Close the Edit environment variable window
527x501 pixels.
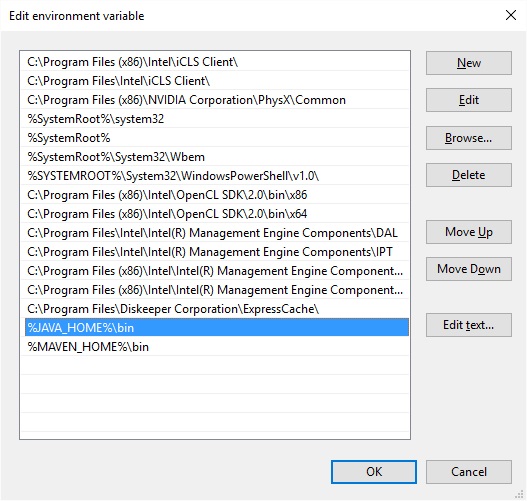(511, 15)
